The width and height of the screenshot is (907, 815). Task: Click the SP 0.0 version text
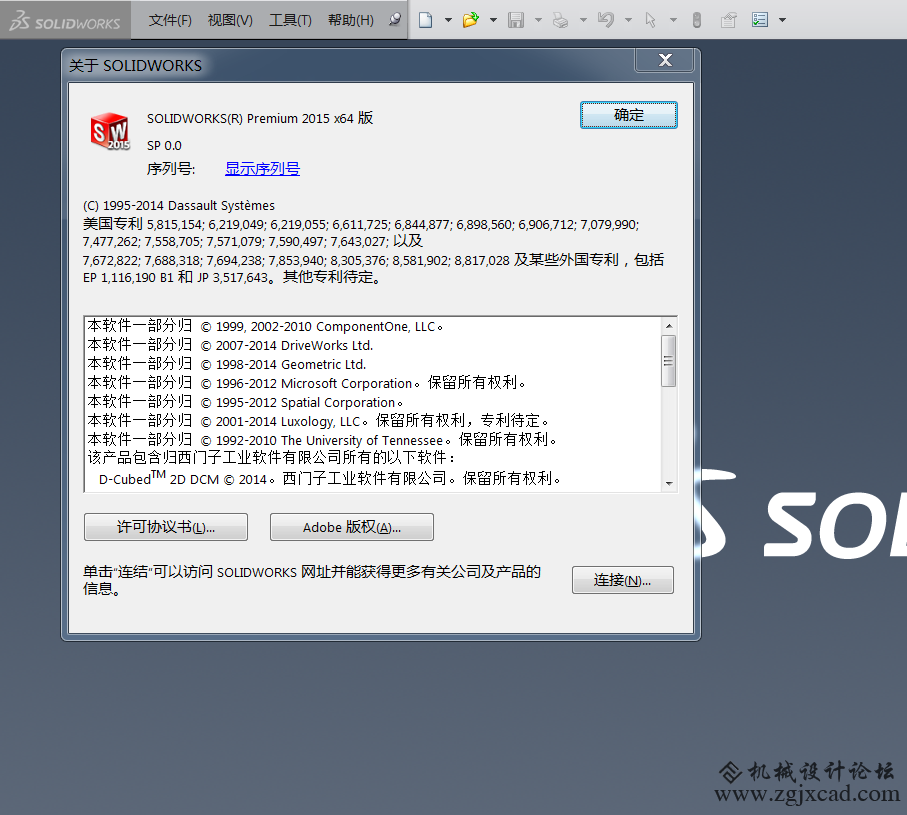[164, 146]
